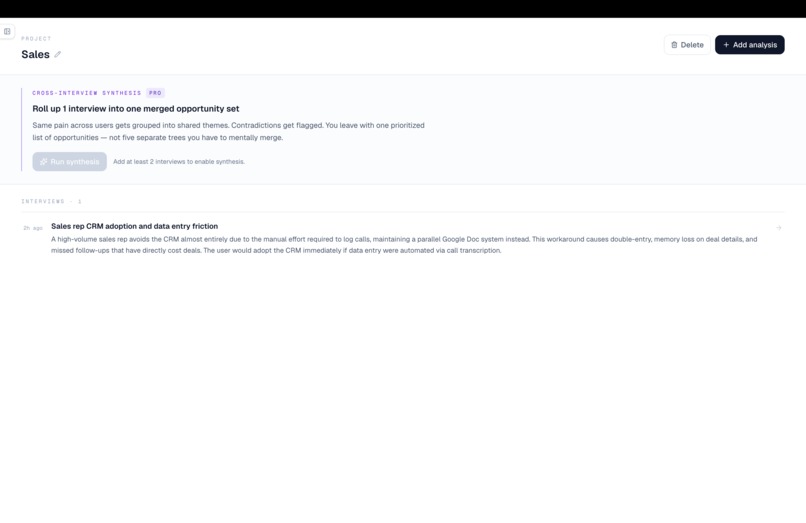Click synthesis description starting 'Same pain across users'

228,131
